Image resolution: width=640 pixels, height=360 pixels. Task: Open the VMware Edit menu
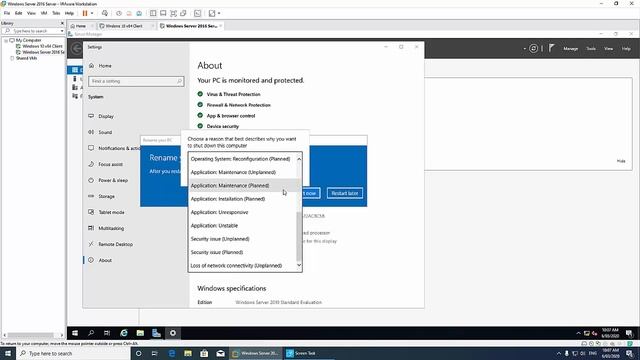click(18, 13)
